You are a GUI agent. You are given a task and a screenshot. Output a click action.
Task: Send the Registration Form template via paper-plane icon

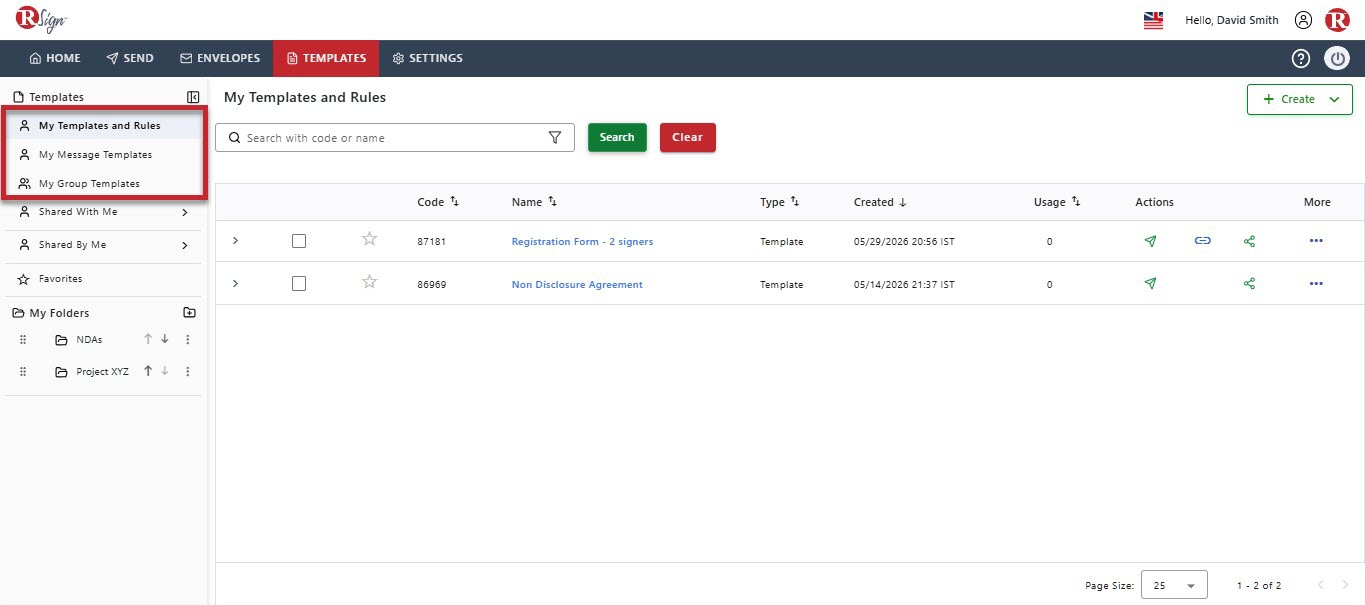[1150, 241]
